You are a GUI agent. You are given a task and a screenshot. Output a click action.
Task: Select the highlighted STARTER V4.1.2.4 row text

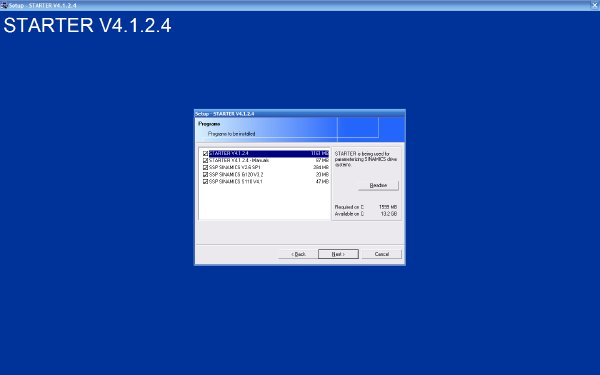pyautogui.click(x=229, y=153)
